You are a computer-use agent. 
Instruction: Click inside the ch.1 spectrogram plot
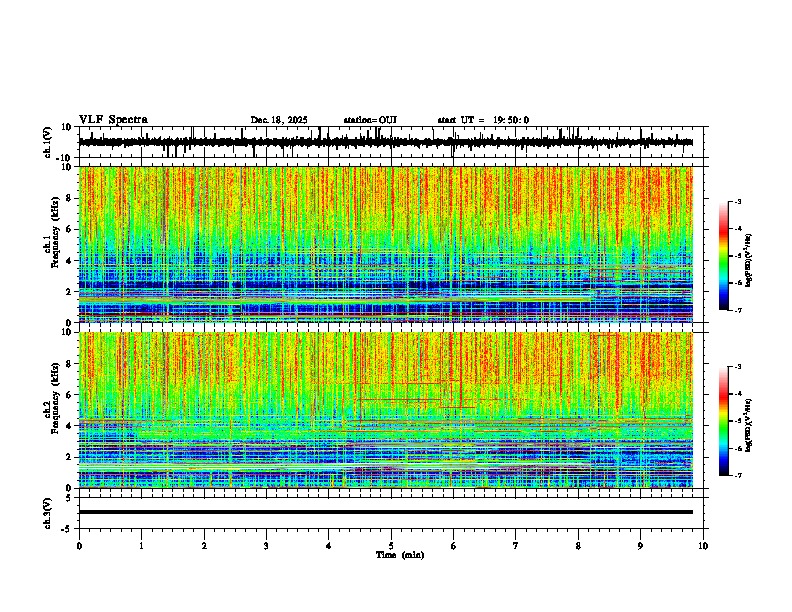[386, 244]
